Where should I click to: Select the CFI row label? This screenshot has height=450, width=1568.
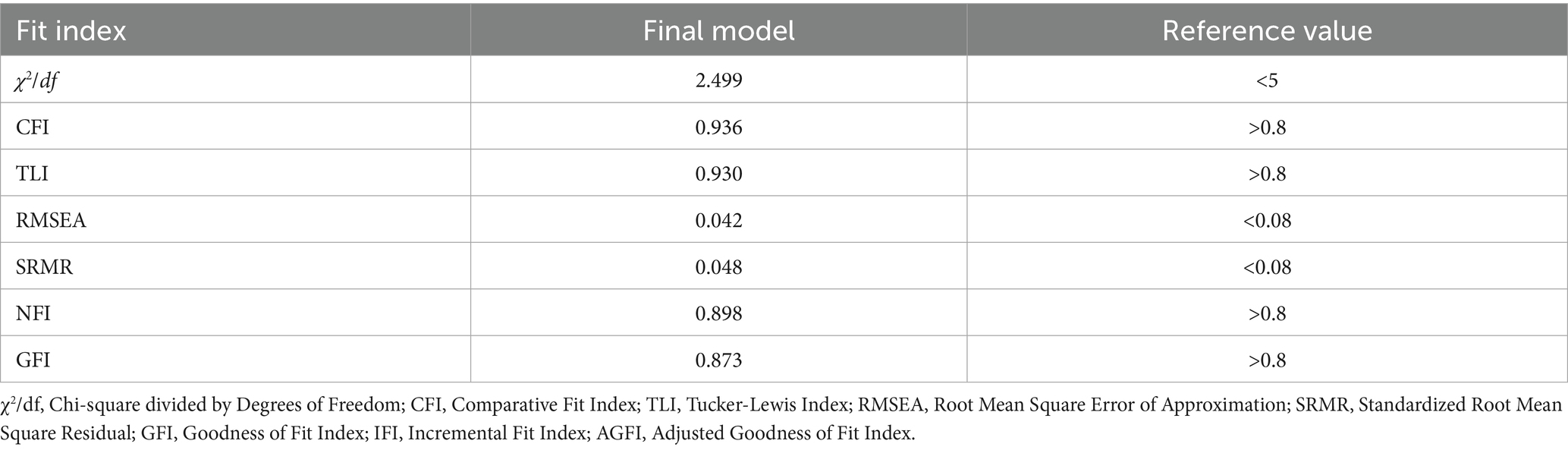[x=33, y=127]
